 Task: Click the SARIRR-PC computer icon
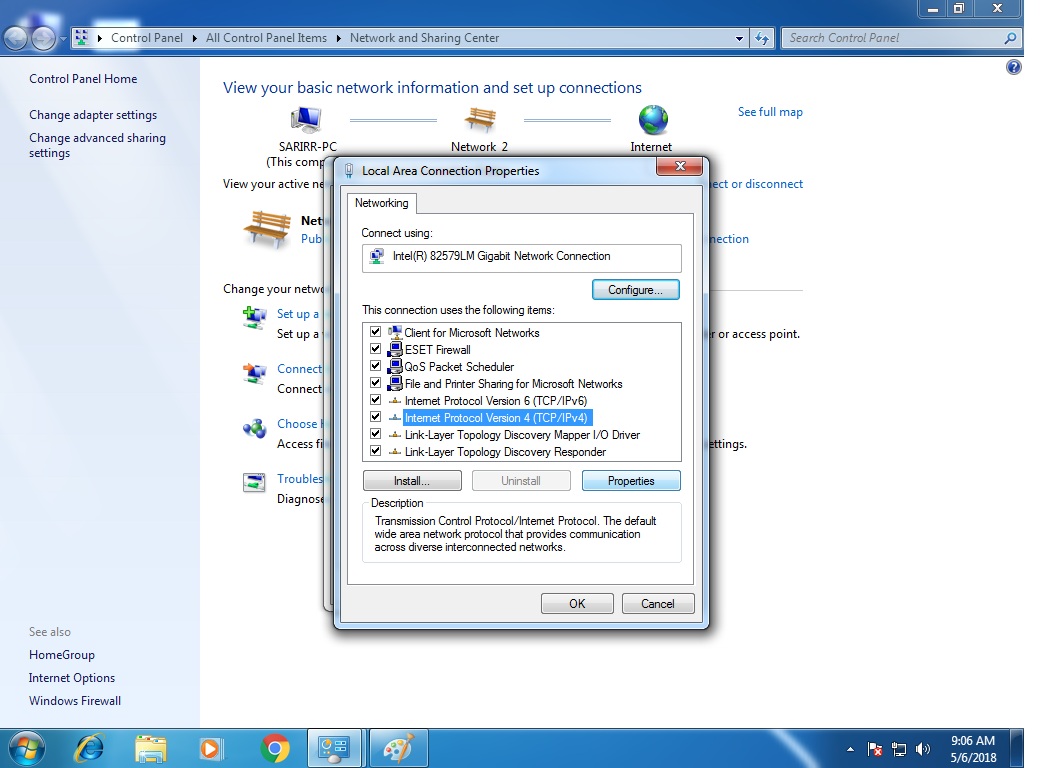306,120
